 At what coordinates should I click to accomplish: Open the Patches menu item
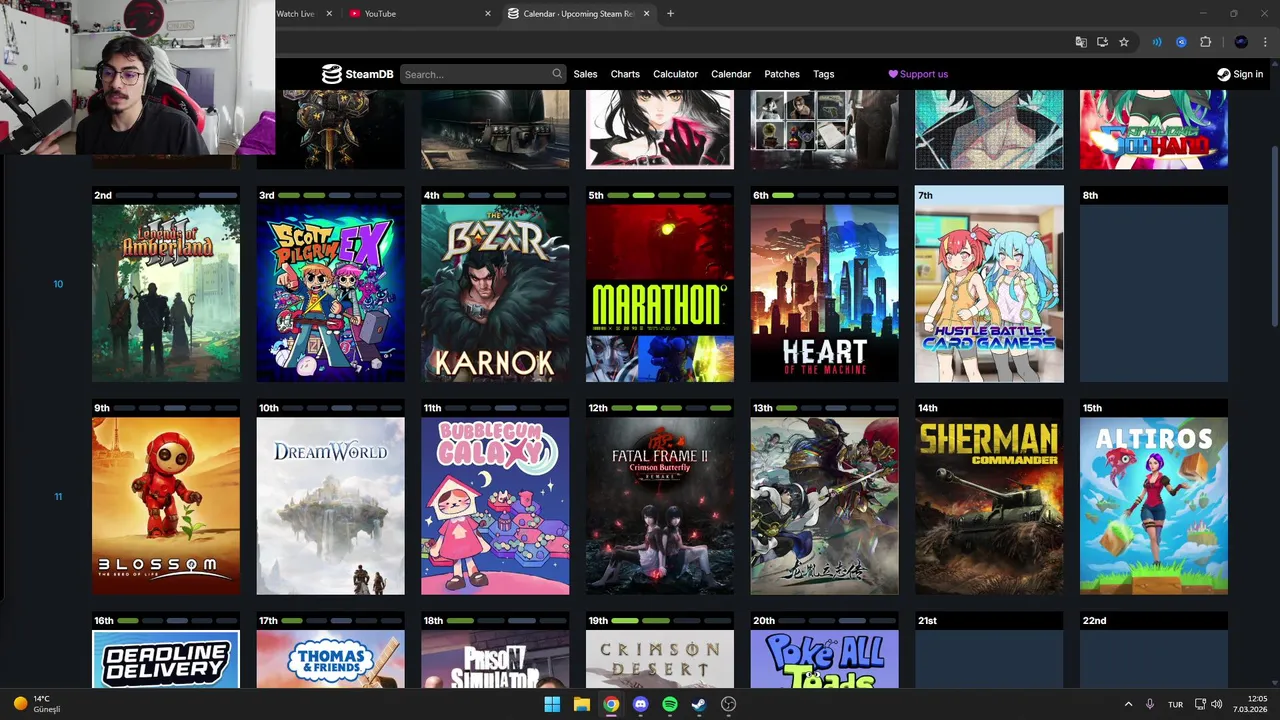pyautogui.click(x=782, y=74)
